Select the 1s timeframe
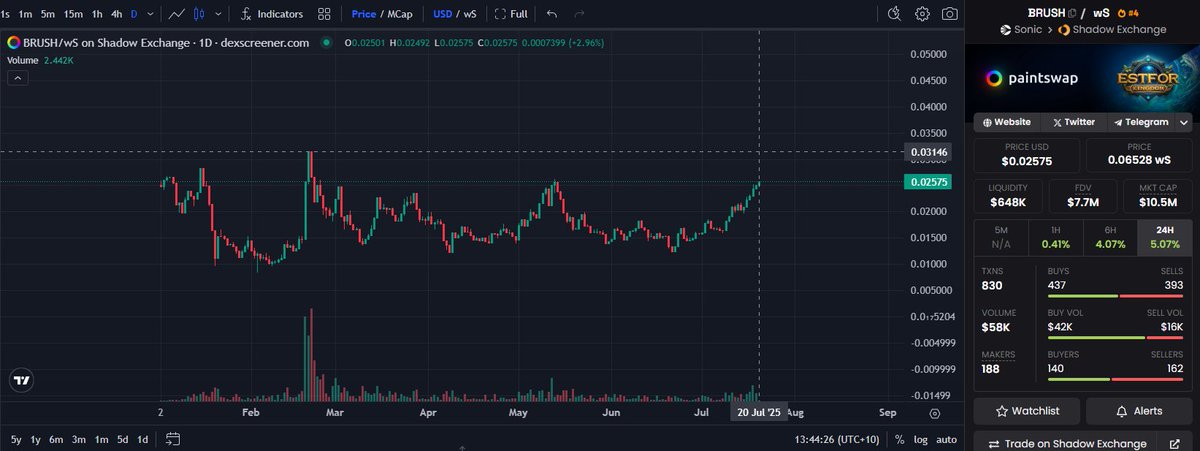Image resolution: width=1200 pixels, height=451 pixels. pyautogui.click(x=6, y=15)
